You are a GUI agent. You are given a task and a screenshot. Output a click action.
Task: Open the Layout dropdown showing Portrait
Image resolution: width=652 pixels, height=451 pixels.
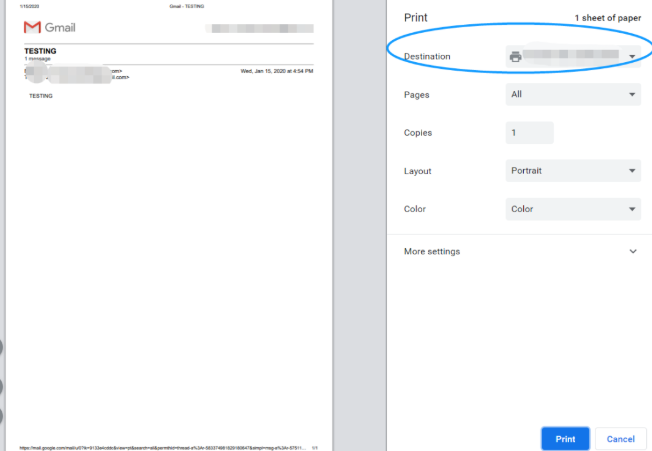[573, 171]
